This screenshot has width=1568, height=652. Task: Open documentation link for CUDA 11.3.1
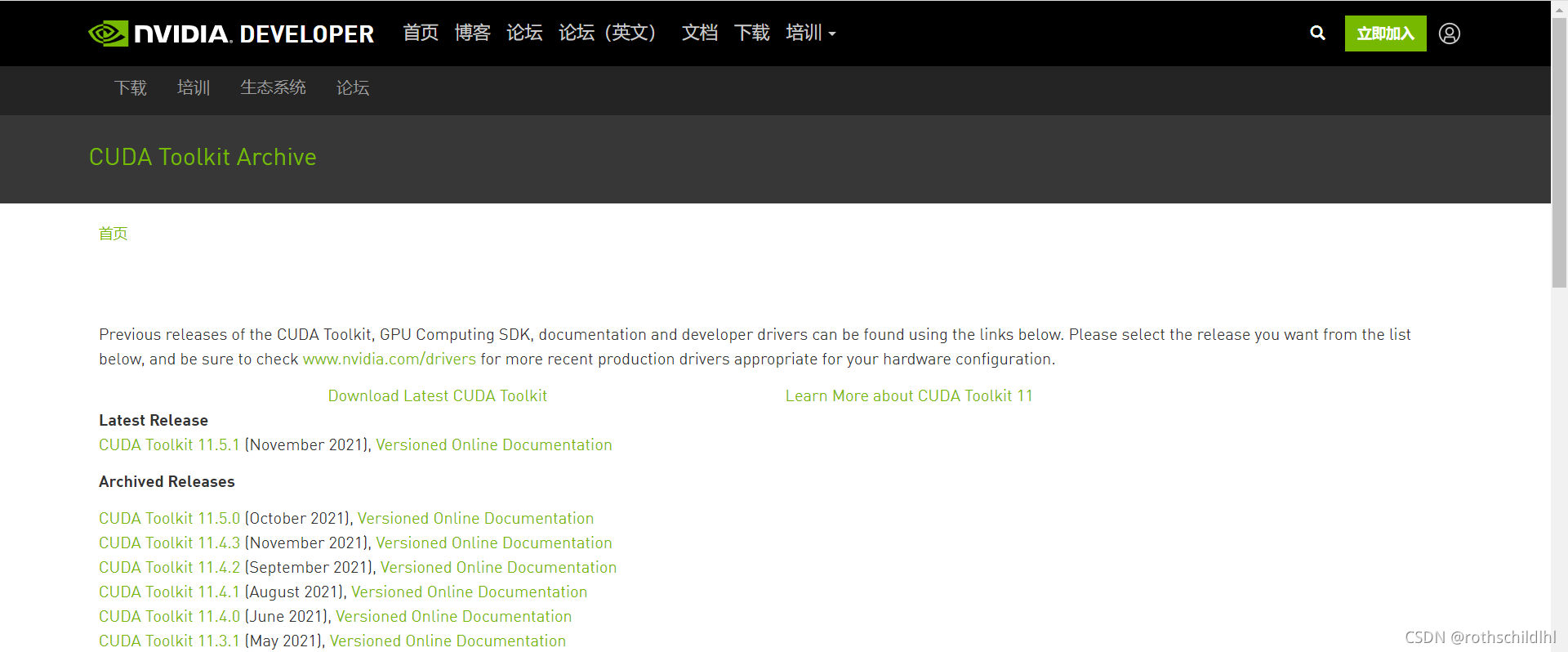click(x=448, y=641)
